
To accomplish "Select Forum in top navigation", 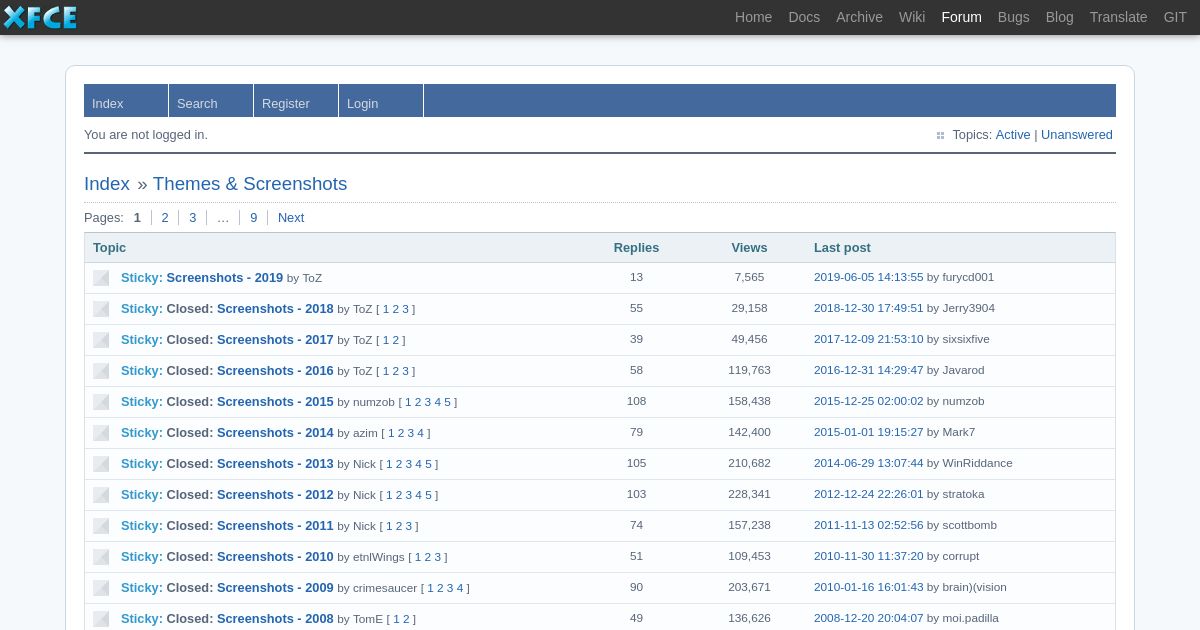I will click(x=961, y=17).
